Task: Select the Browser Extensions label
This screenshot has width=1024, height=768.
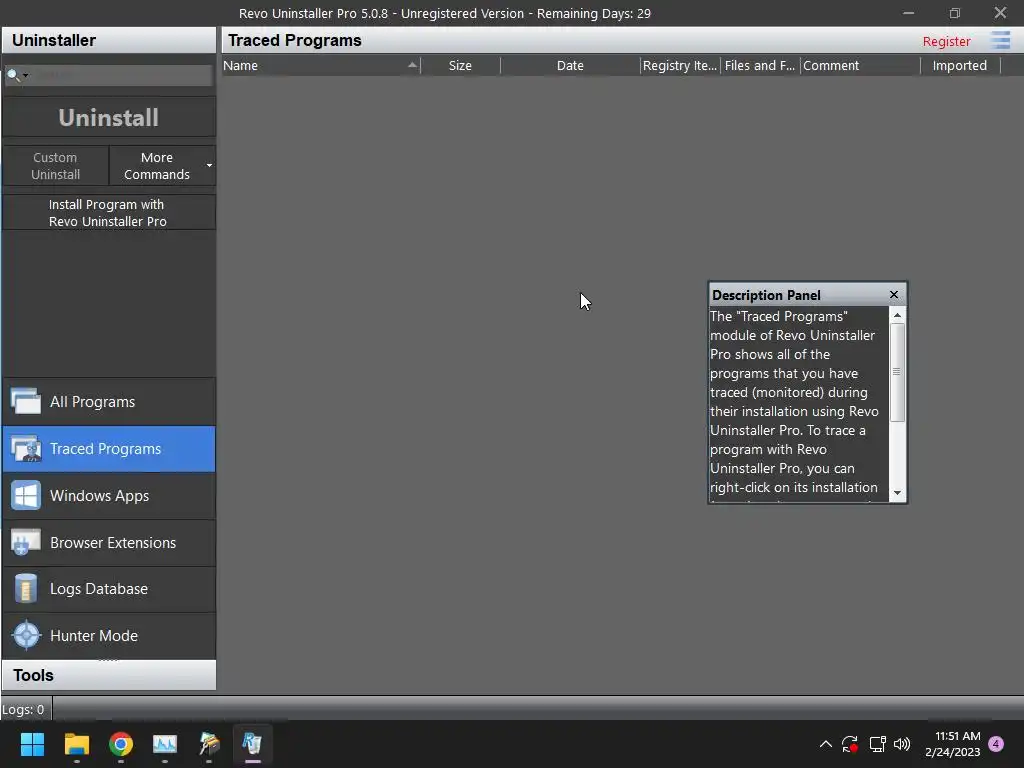Action: click(x=113, y=543)
